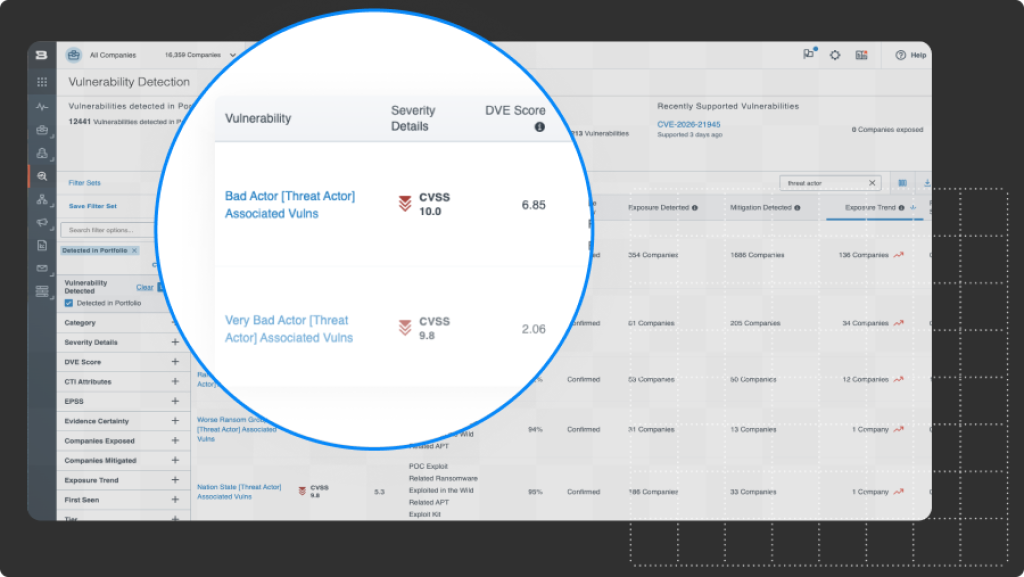Click the Help menu item
The image size is (1024, 577).
pyautogui.click(x=911, y=55)
